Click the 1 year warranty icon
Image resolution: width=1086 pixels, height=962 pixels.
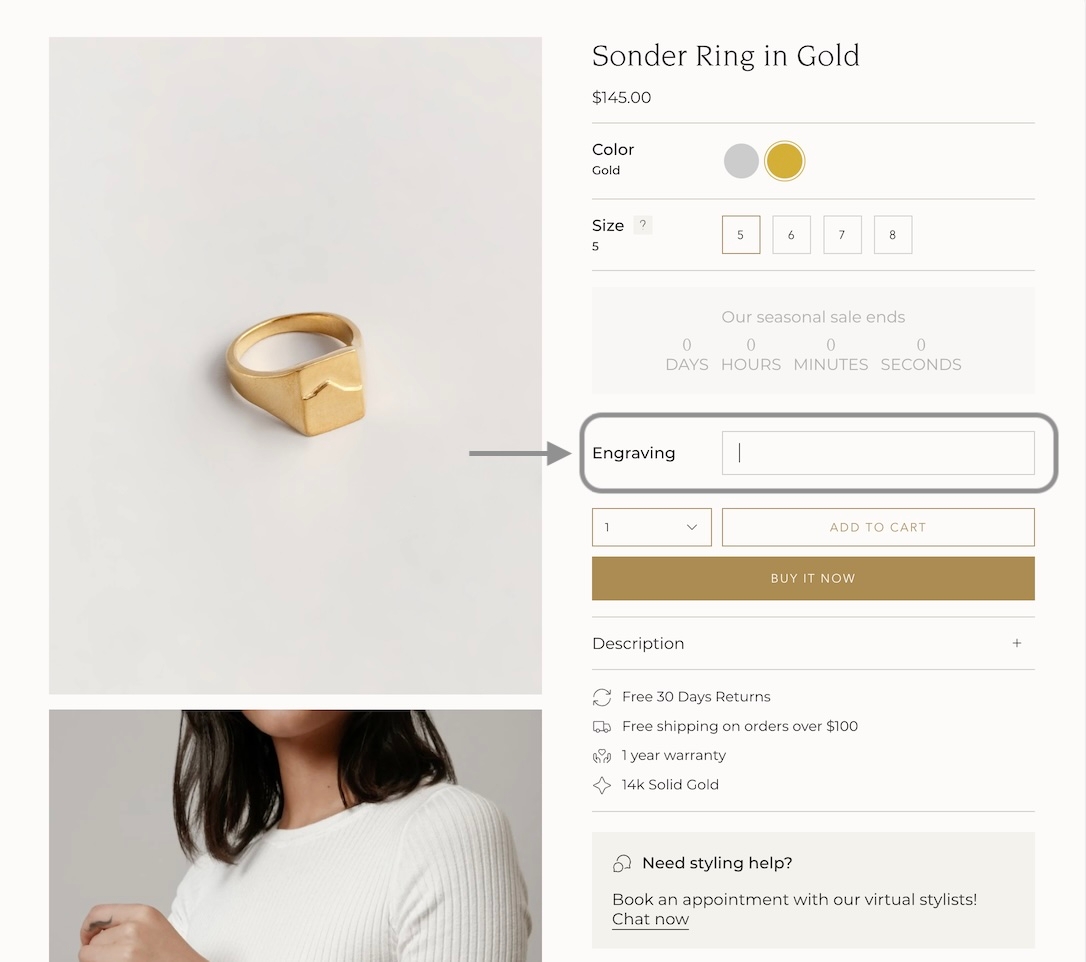(602, 756)
